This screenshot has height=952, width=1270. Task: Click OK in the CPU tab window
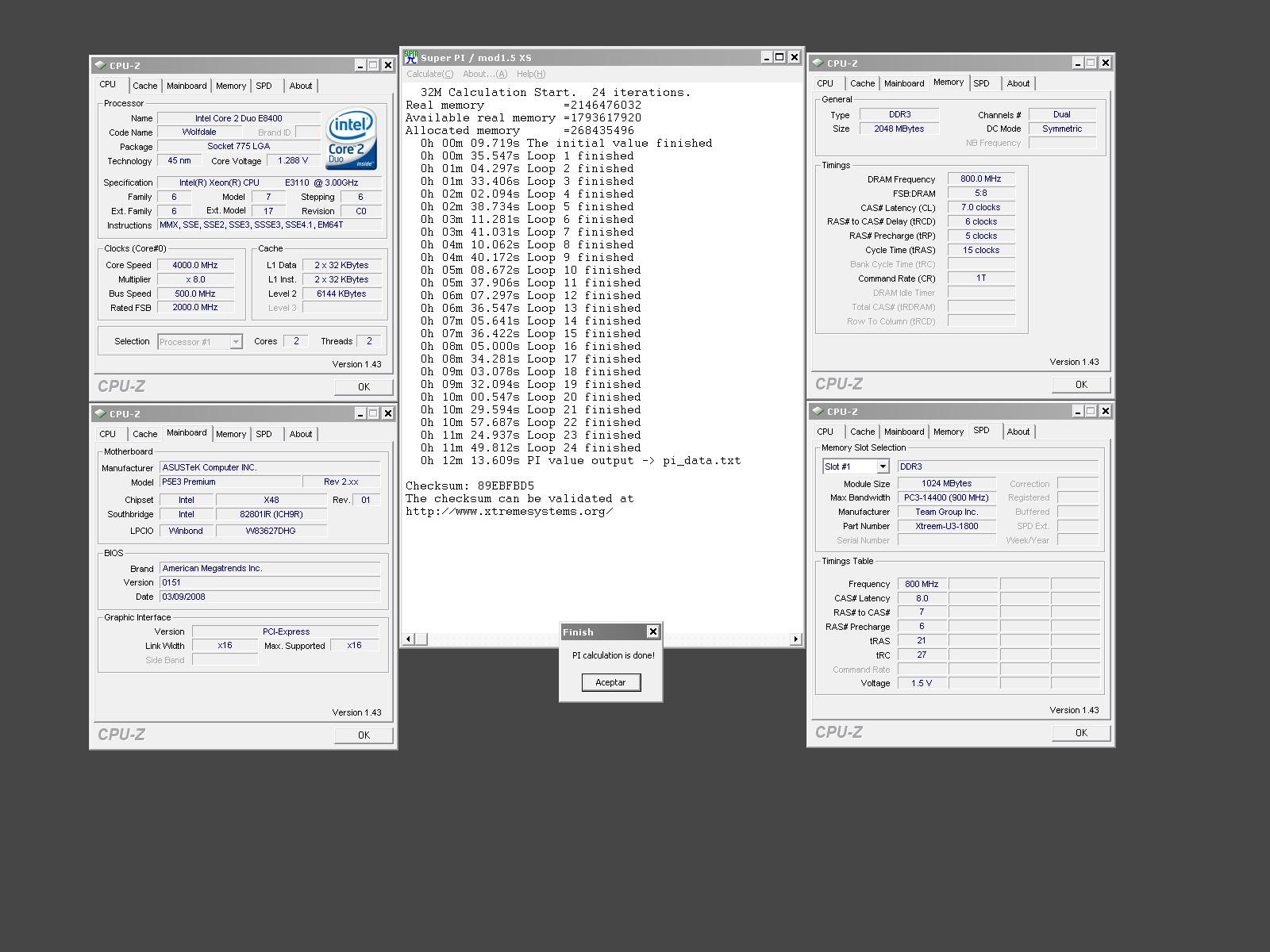click(364, 386)
